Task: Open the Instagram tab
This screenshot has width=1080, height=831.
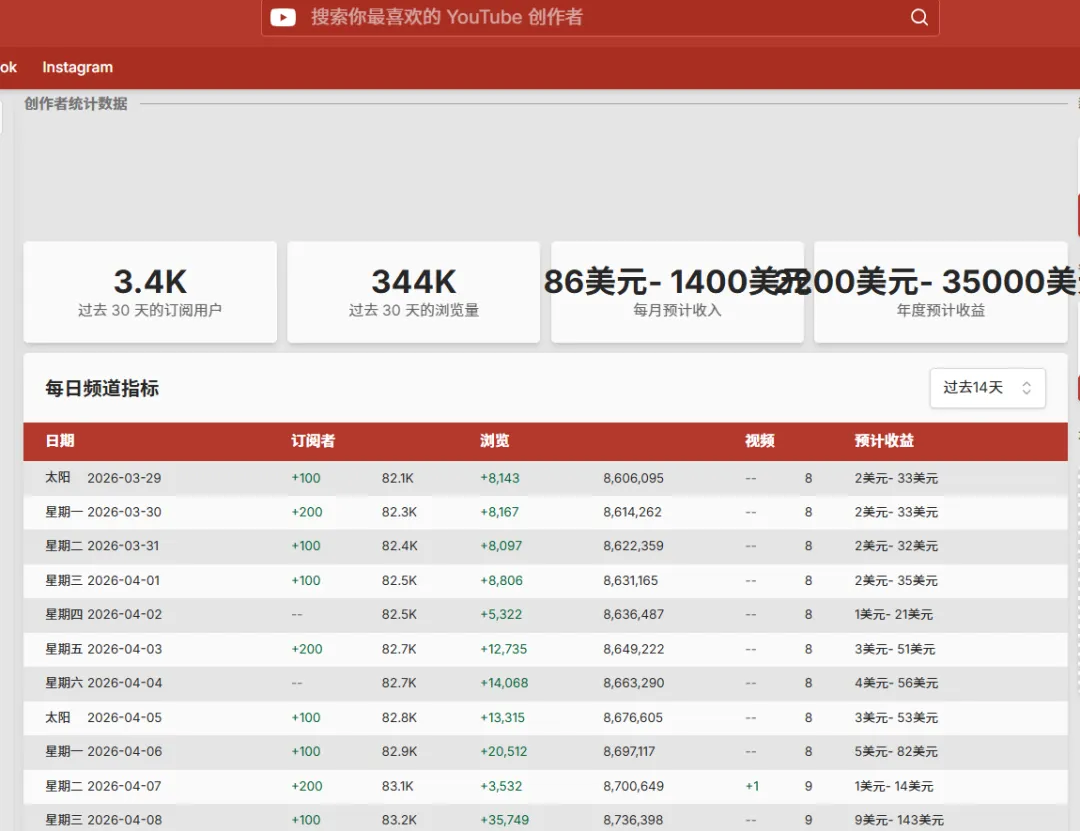Action: coord(77,68)
